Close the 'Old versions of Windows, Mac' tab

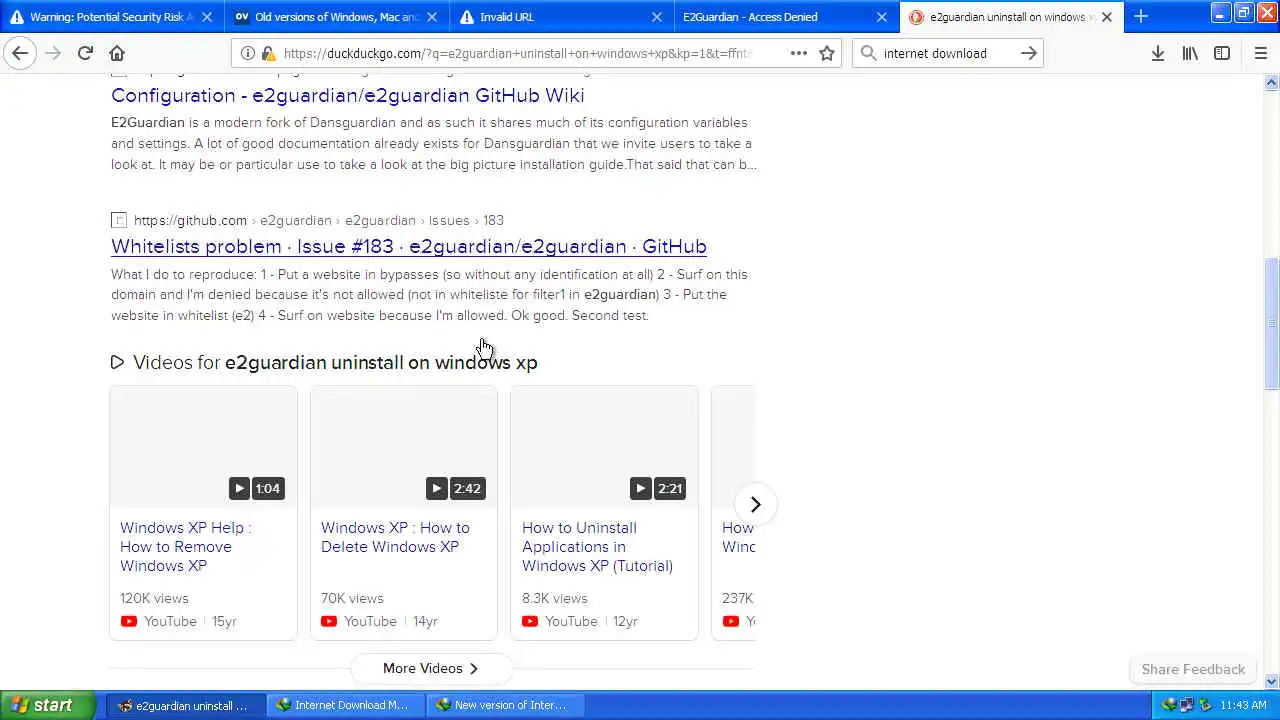coord(432,17)
